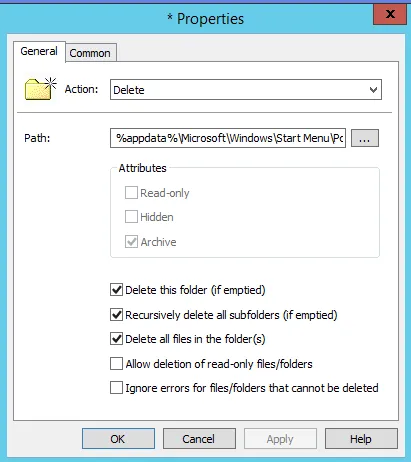This screenshot has width=411, height=462.
Task: Select the General tab
Action: (39, 51)
